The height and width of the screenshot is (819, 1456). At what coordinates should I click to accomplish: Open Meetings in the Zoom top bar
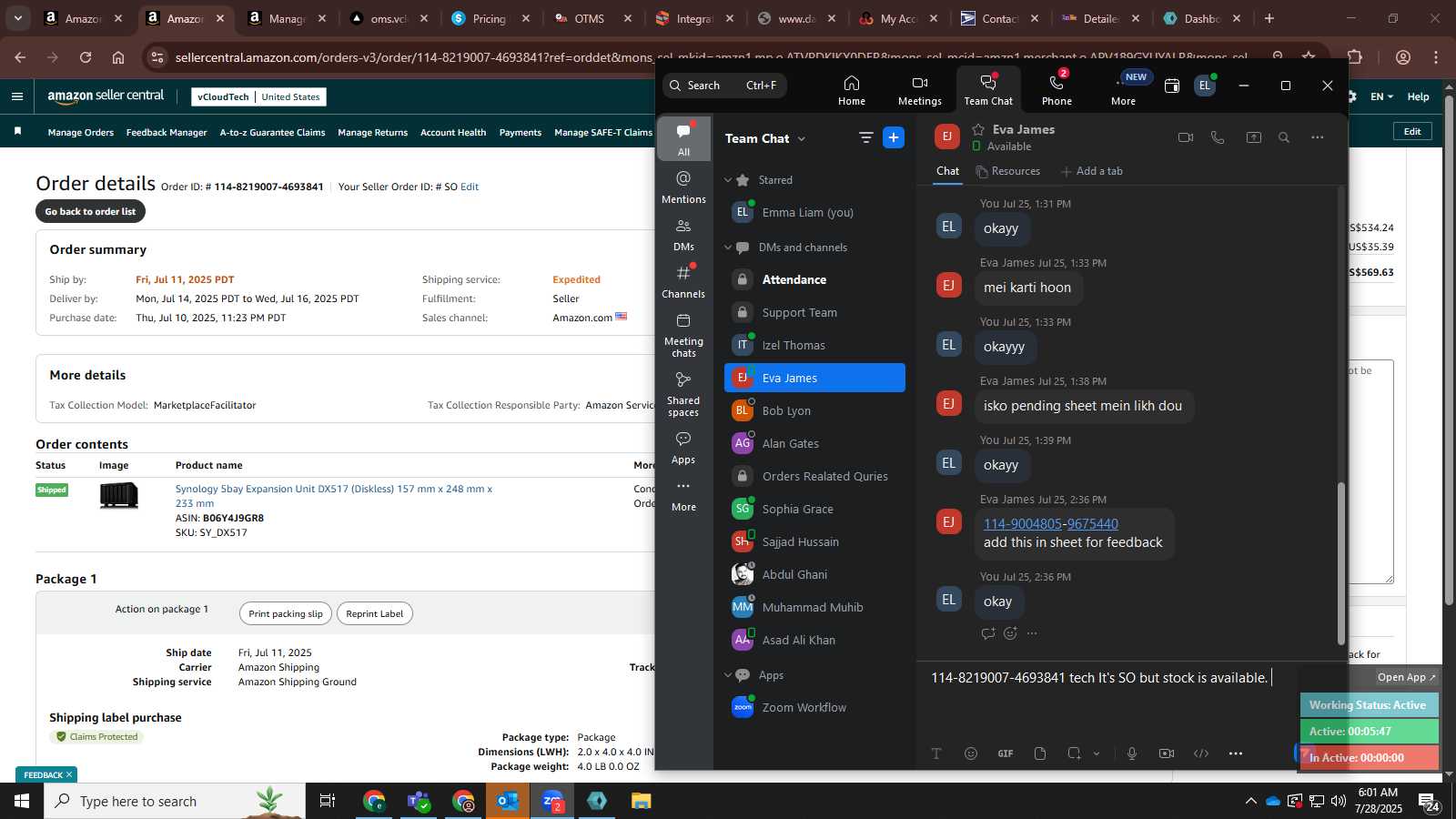[919, 90]
